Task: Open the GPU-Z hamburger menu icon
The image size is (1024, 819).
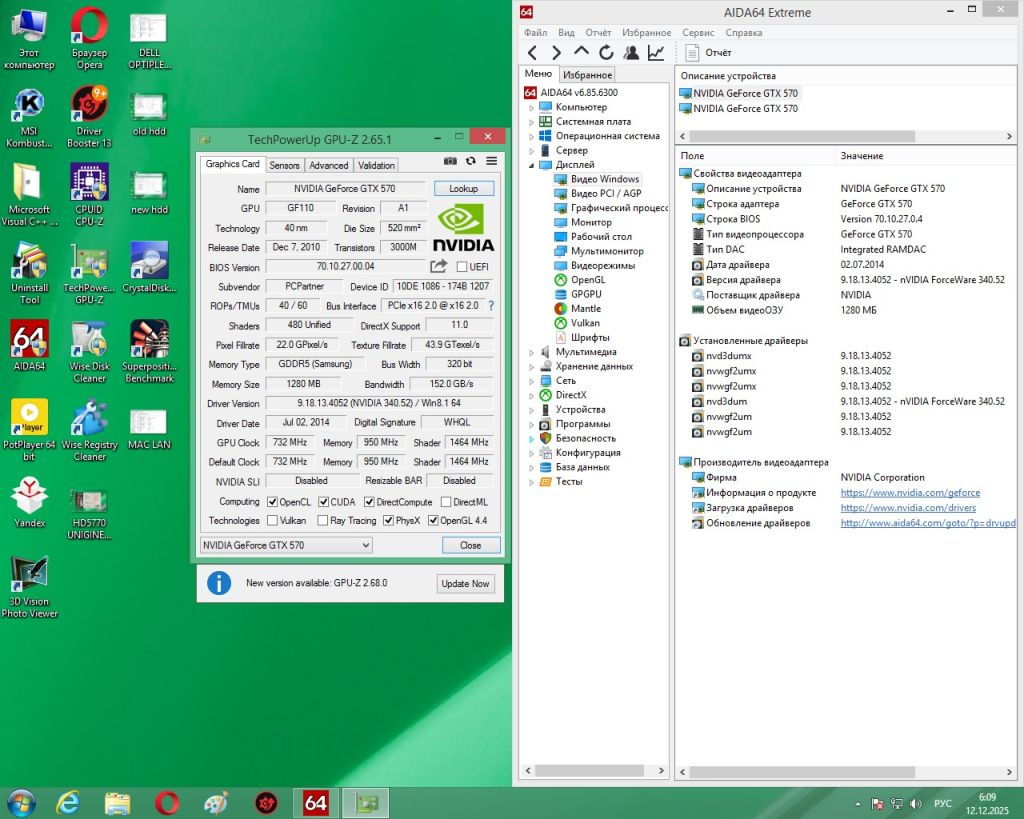Action: point(492,161)
